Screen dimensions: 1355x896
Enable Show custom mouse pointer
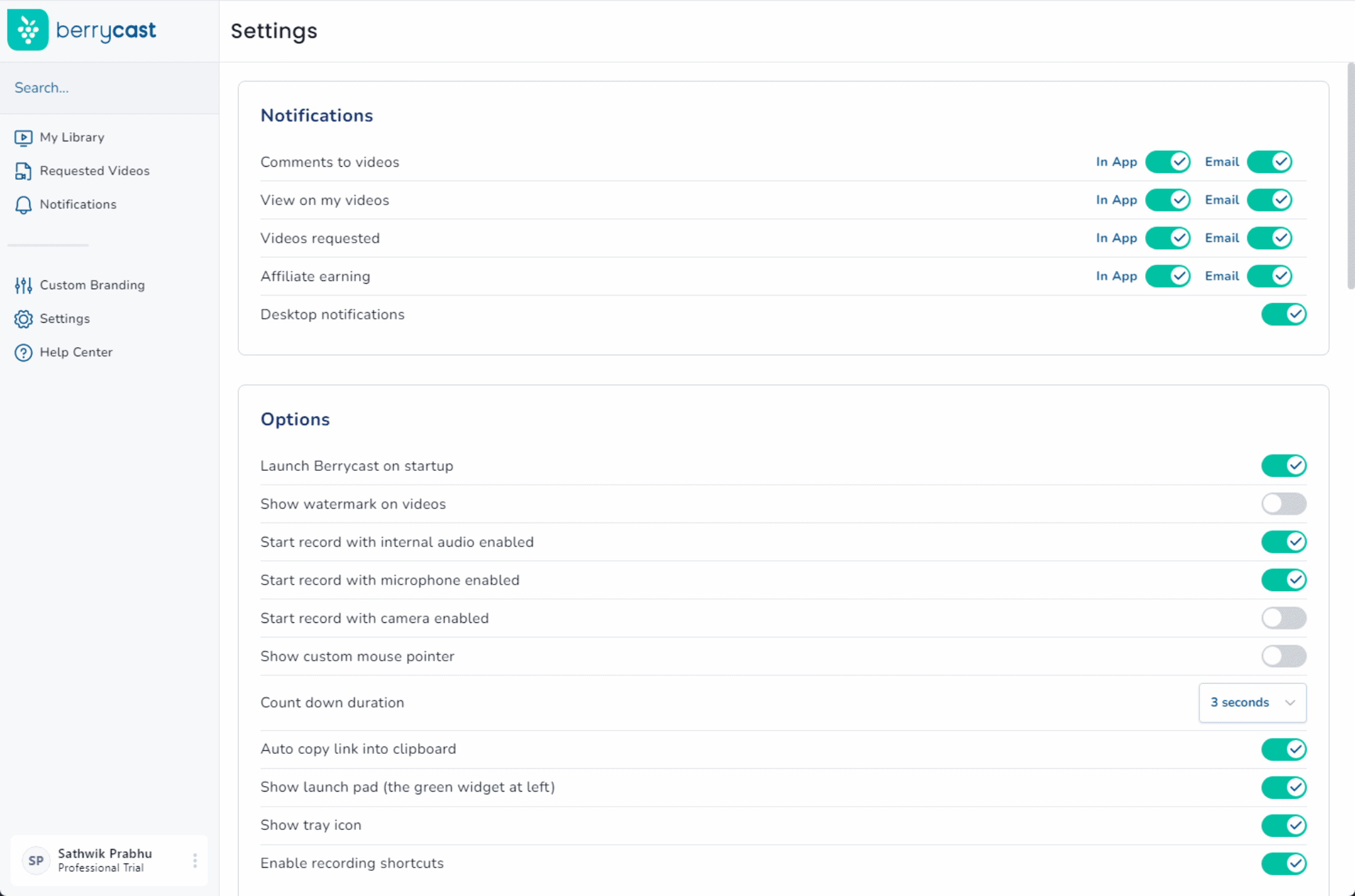click(x=1284, y=656)
